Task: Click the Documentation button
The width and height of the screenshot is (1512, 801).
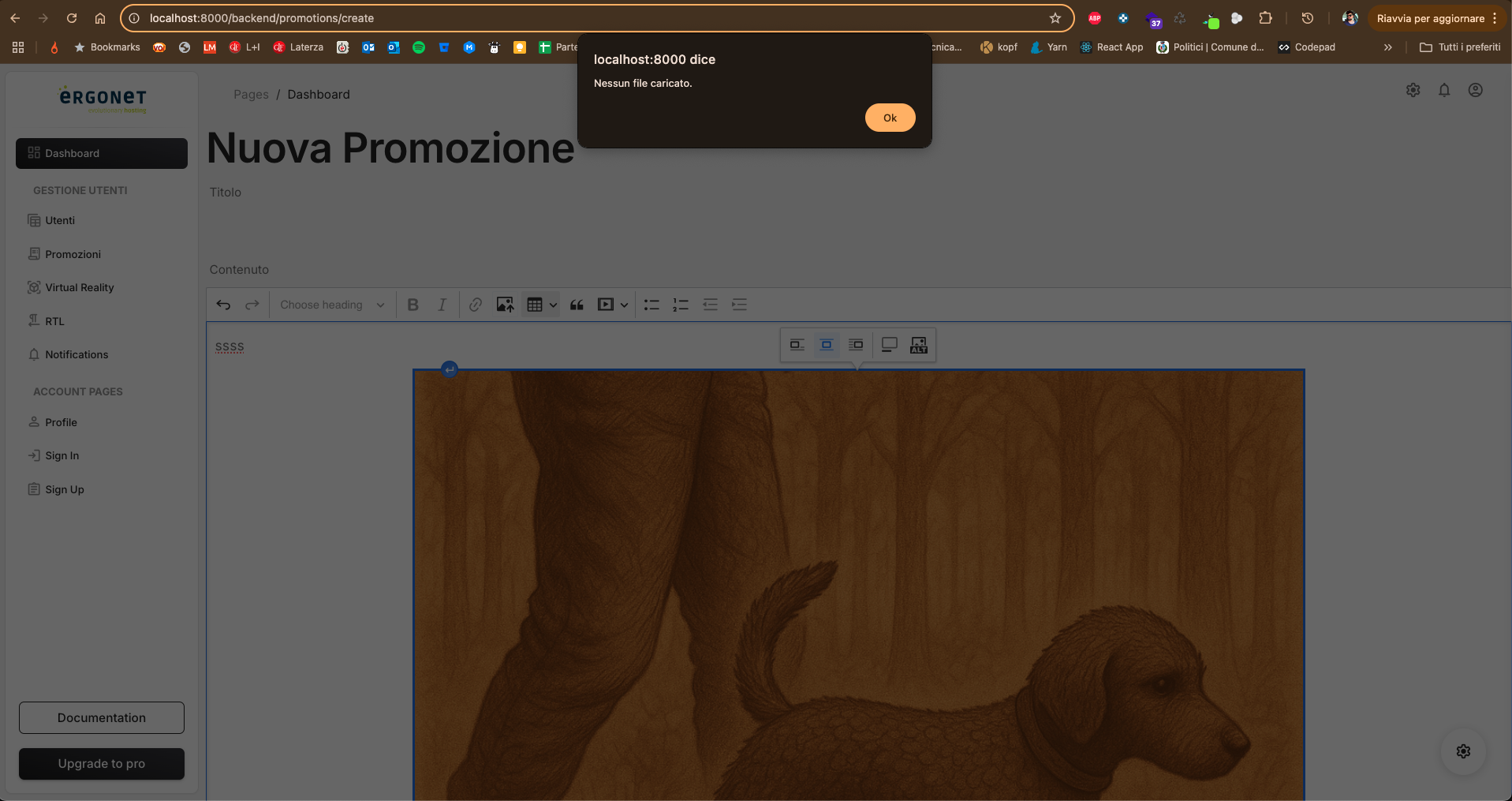Action: tap(102, 717)
